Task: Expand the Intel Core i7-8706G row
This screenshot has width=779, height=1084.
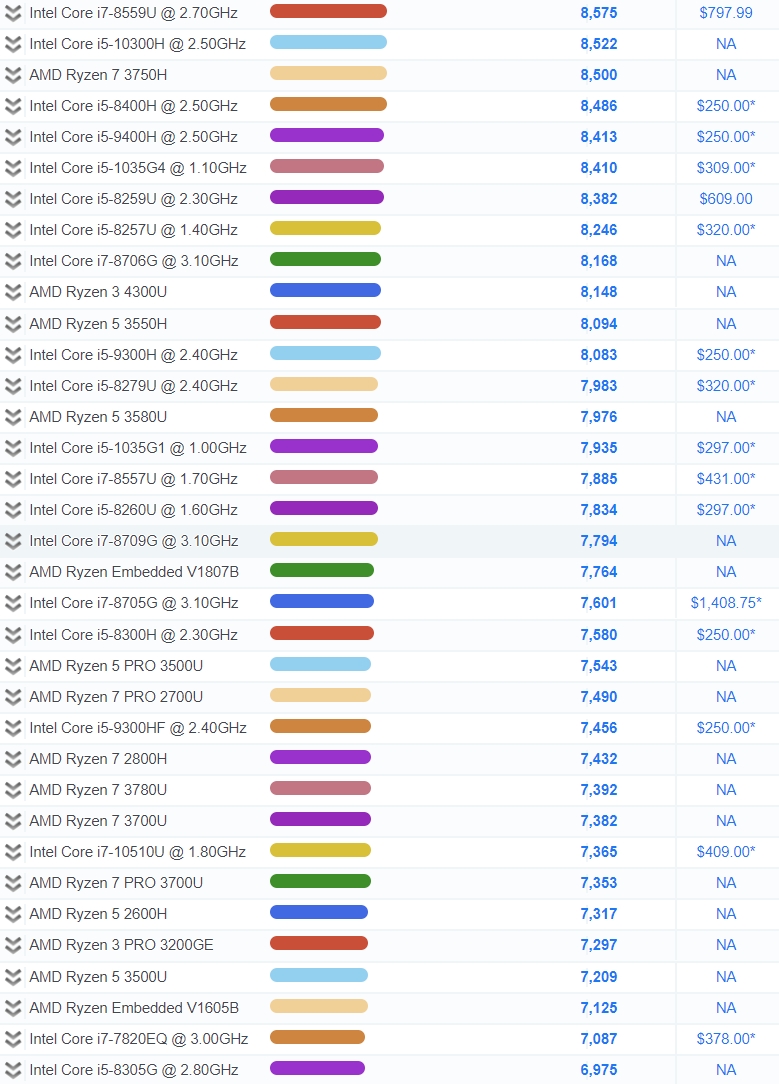Action: click(13, 262)
